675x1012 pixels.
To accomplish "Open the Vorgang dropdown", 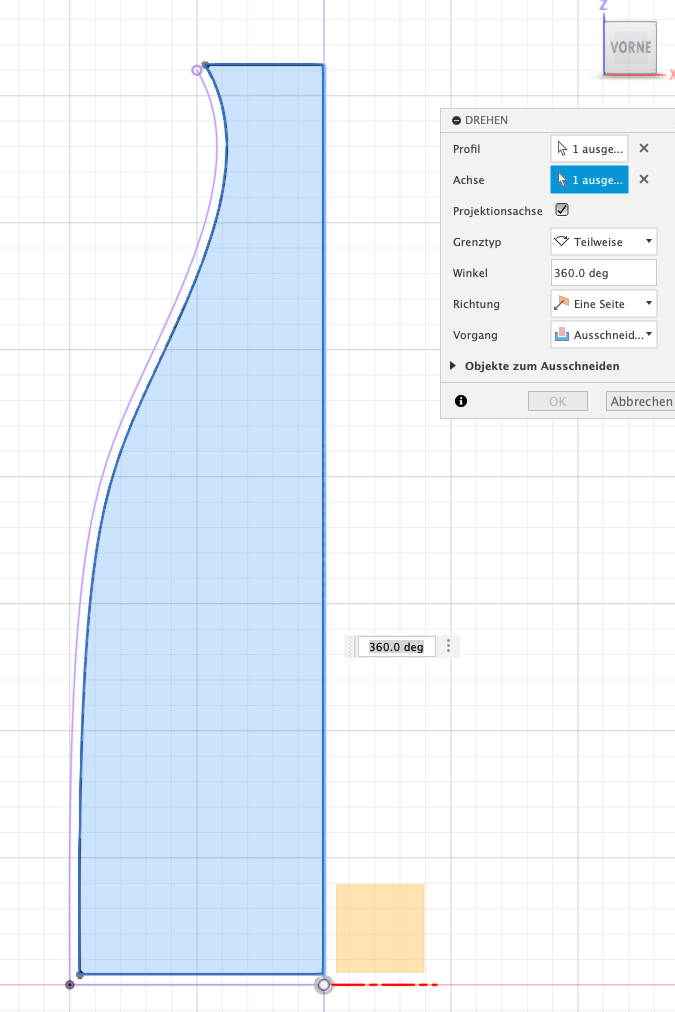I will [603, 334].
